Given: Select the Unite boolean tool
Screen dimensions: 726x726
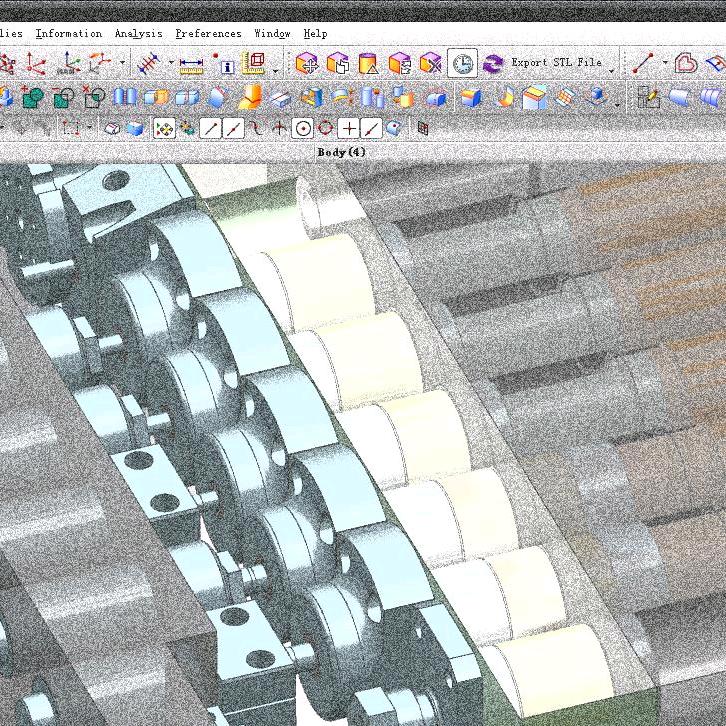Looking at the screenshot, I should 32,98.
